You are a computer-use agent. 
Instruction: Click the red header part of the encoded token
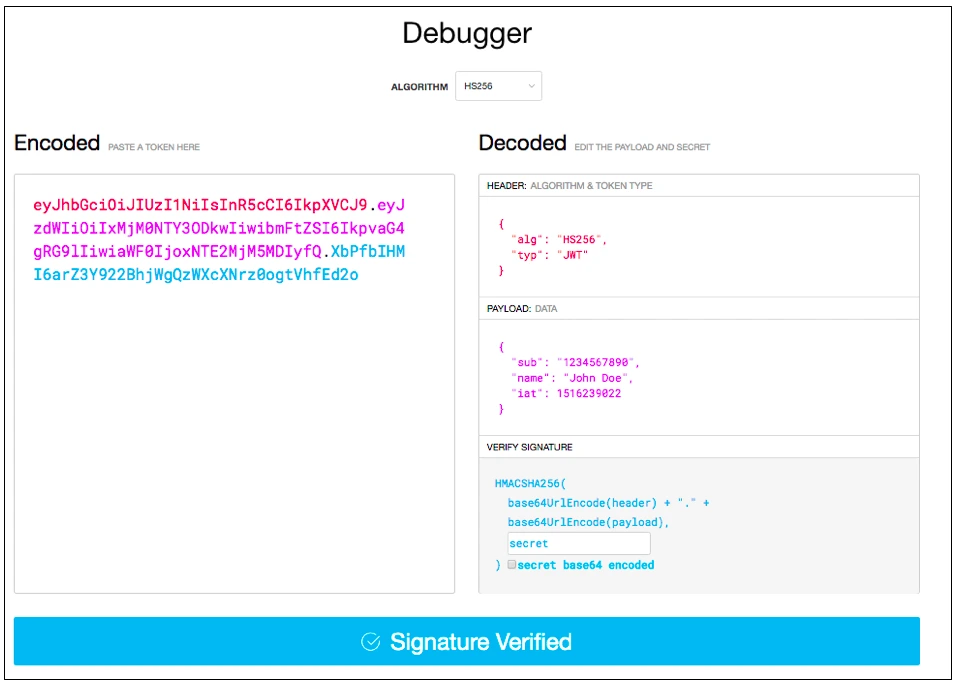click(x=200, y=204)
